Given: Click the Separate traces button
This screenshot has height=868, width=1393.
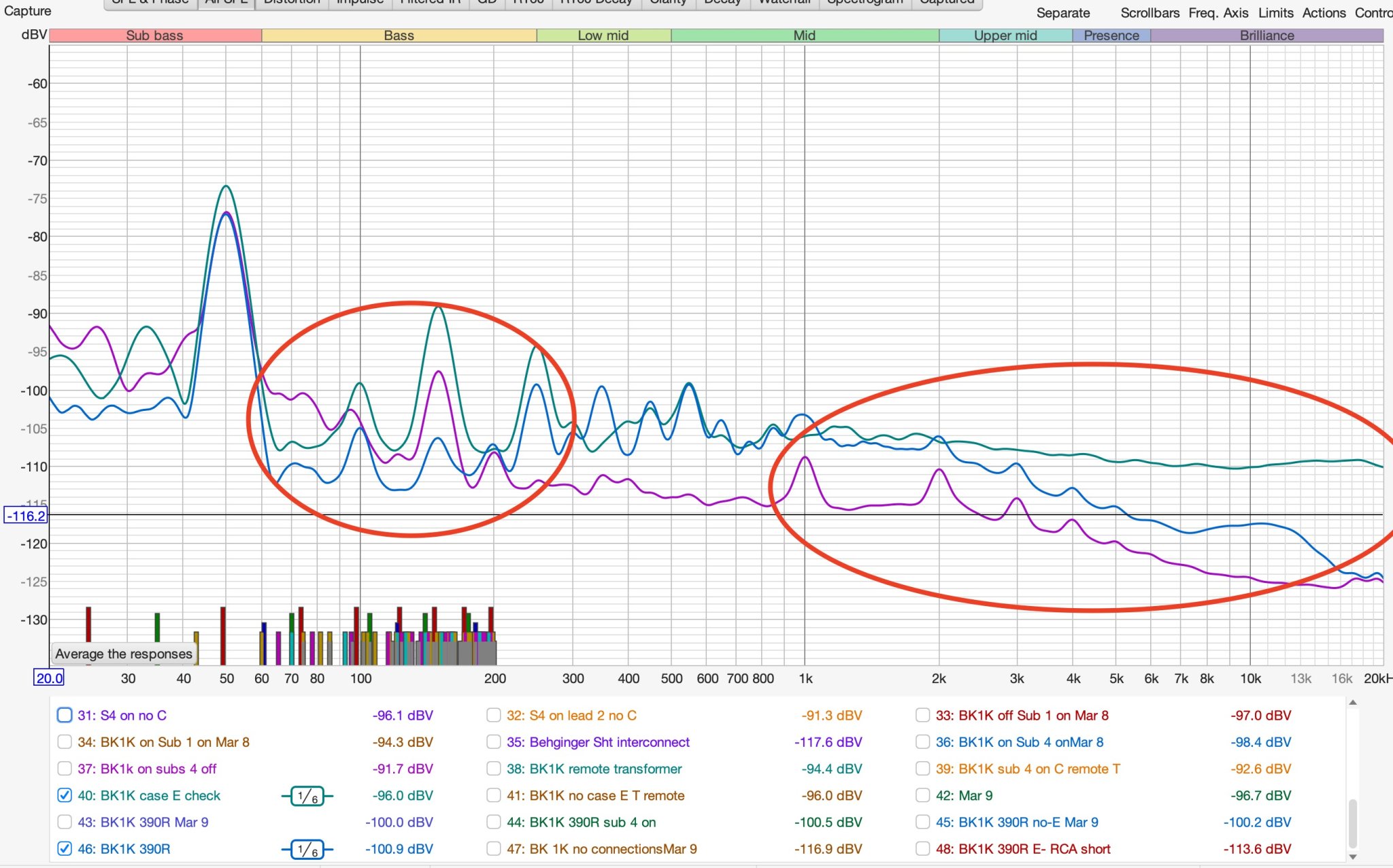Looking at the screenshot, I should point(1063,13).
